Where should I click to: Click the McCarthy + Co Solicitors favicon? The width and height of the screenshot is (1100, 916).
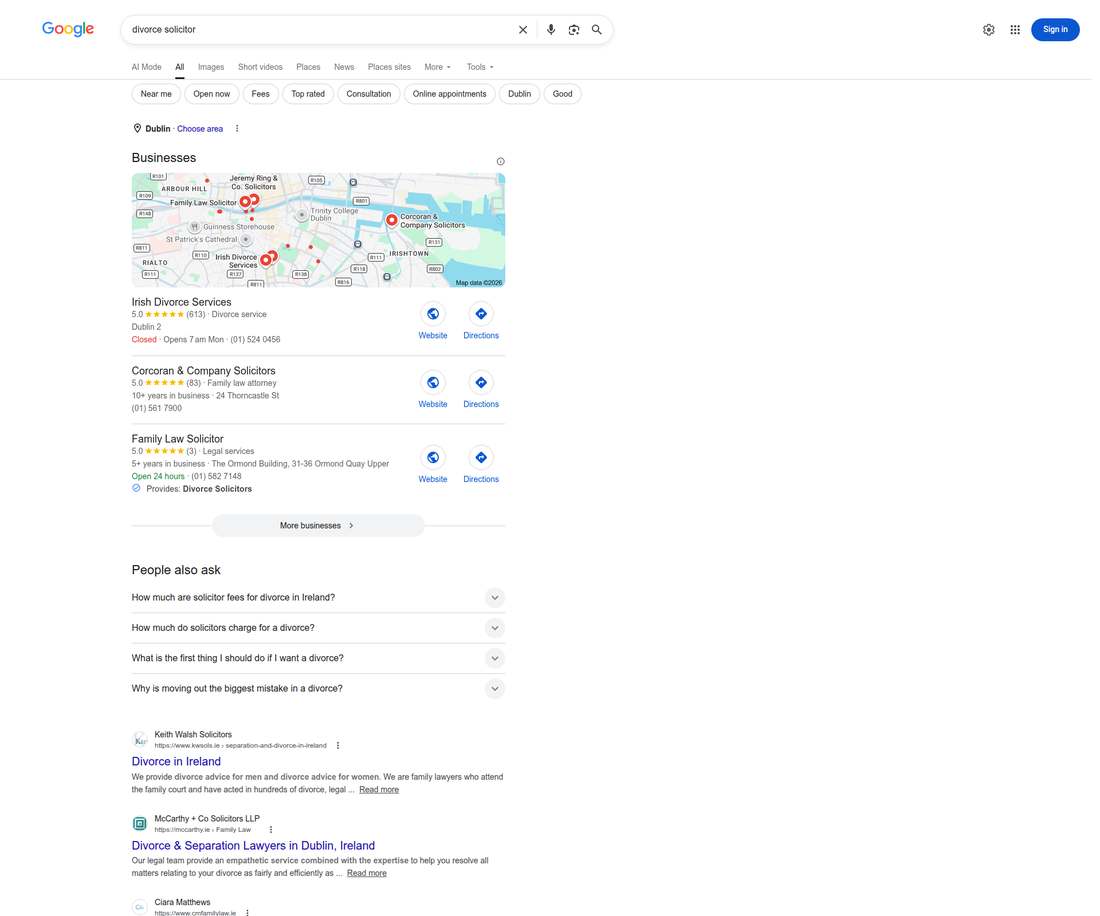(140, 823)
